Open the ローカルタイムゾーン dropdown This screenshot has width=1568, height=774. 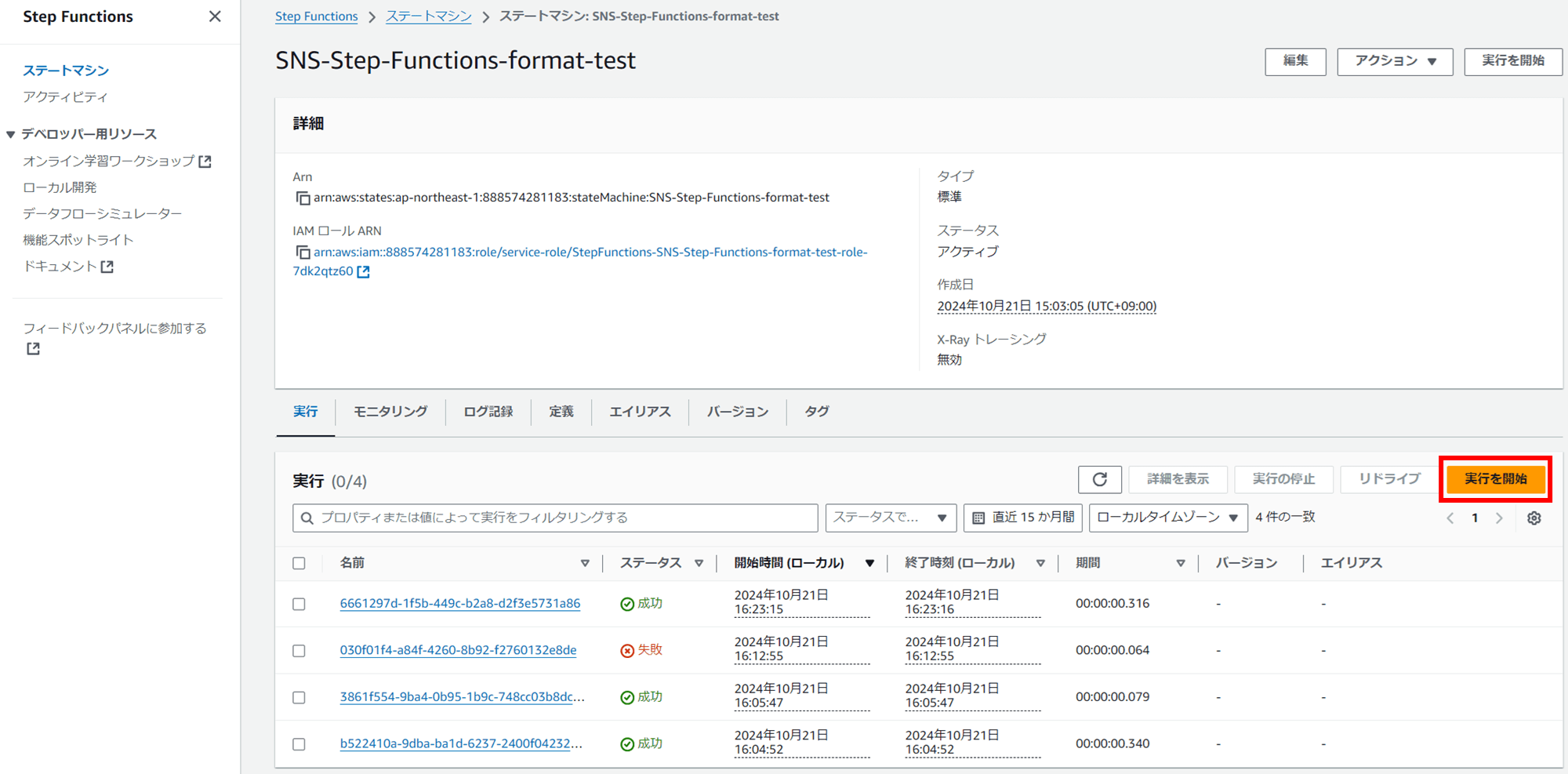point(1168,518)
